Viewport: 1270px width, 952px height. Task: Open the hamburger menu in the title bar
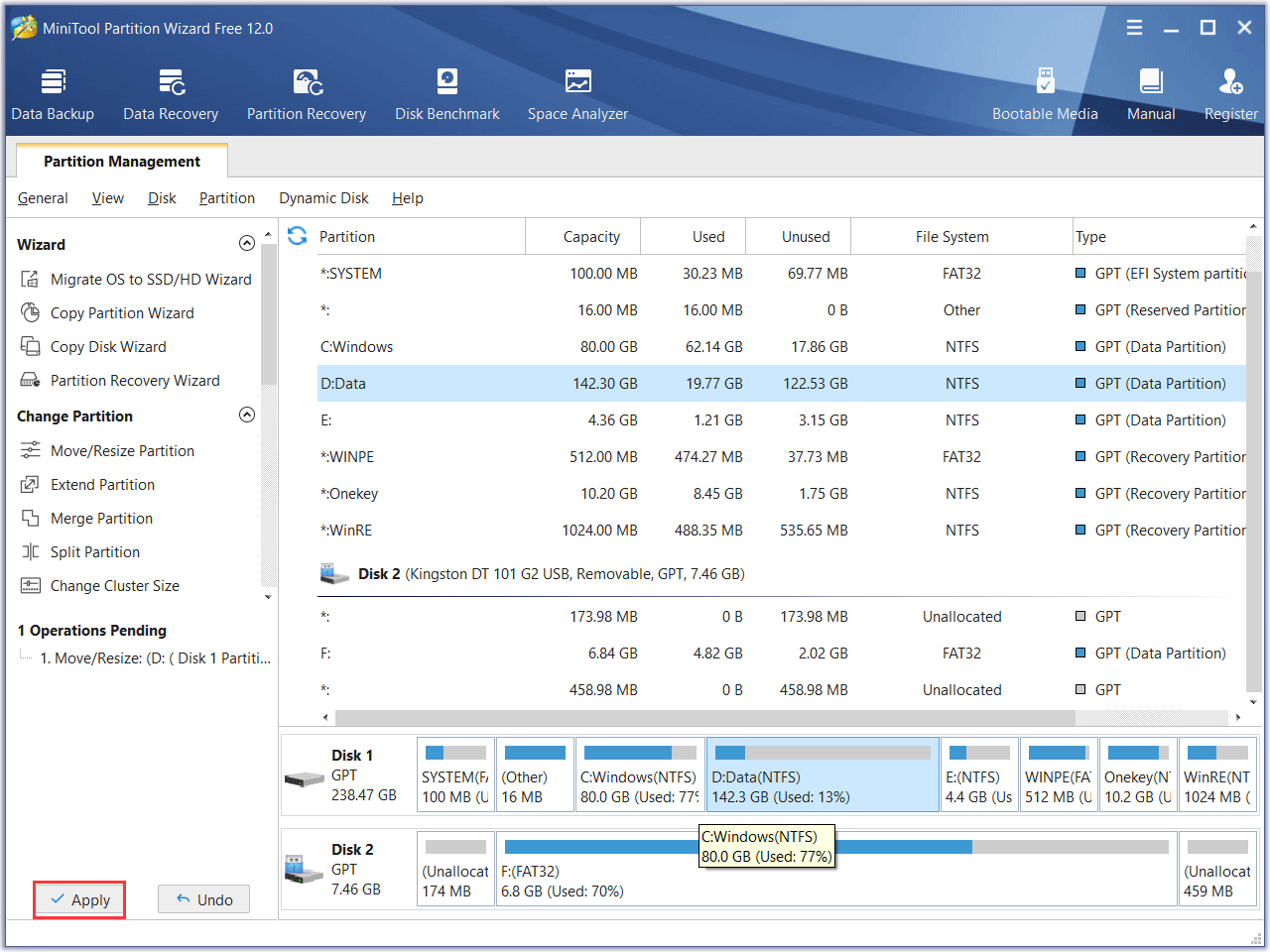(x=1134, y=28)
